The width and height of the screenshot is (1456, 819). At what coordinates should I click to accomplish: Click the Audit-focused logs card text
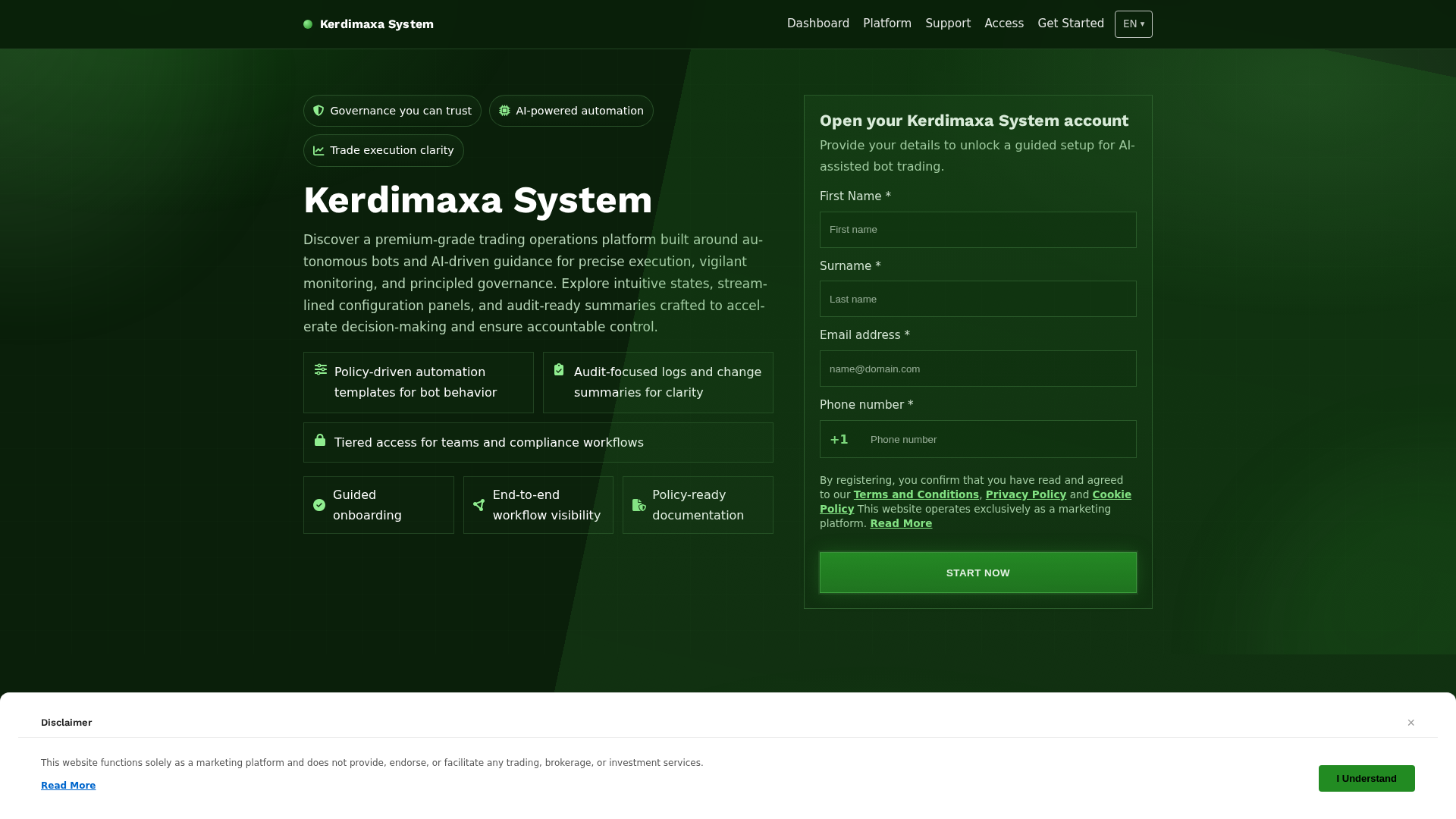[667, 382]
